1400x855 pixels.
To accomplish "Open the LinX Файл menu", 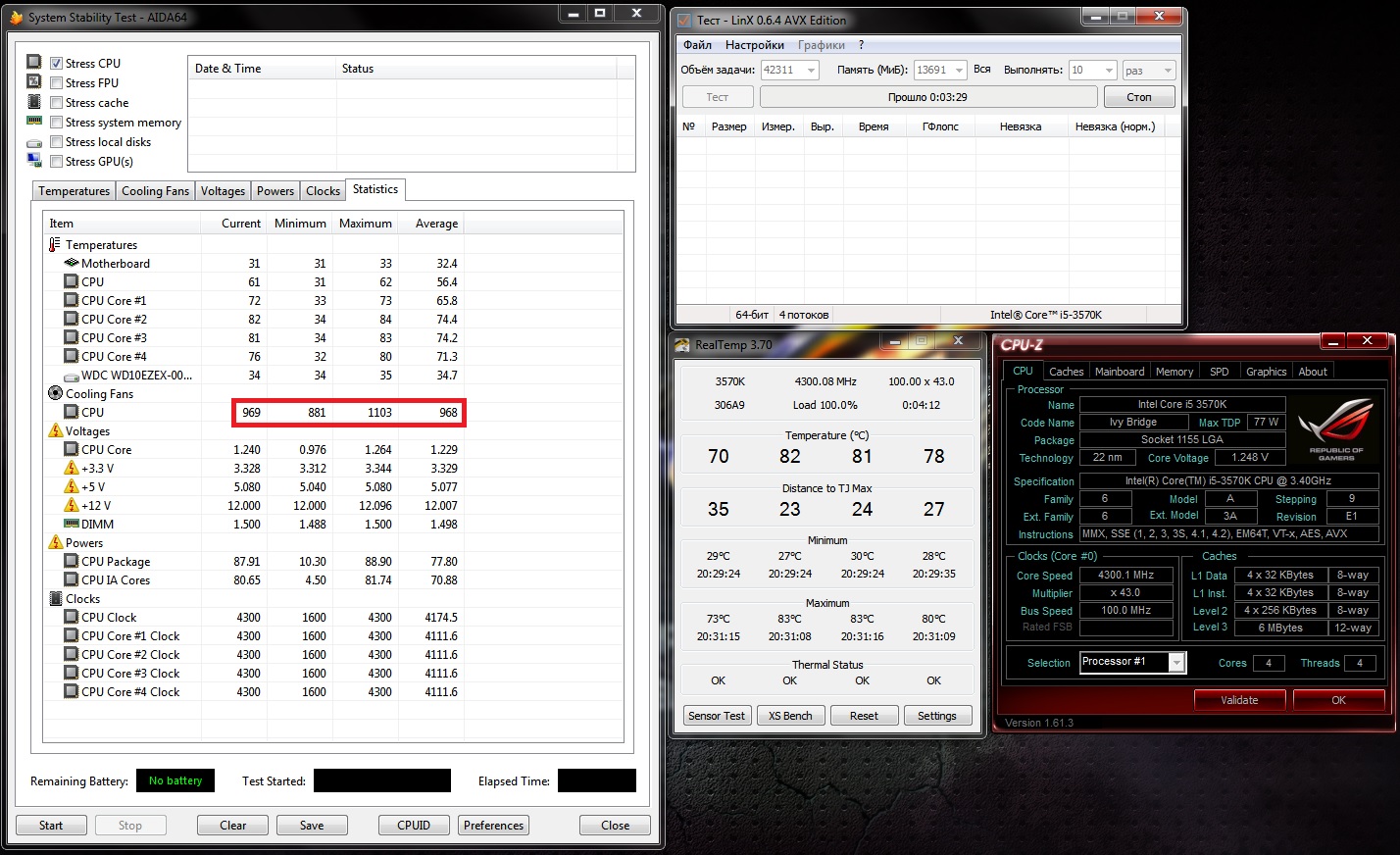I will pos(697,45).
